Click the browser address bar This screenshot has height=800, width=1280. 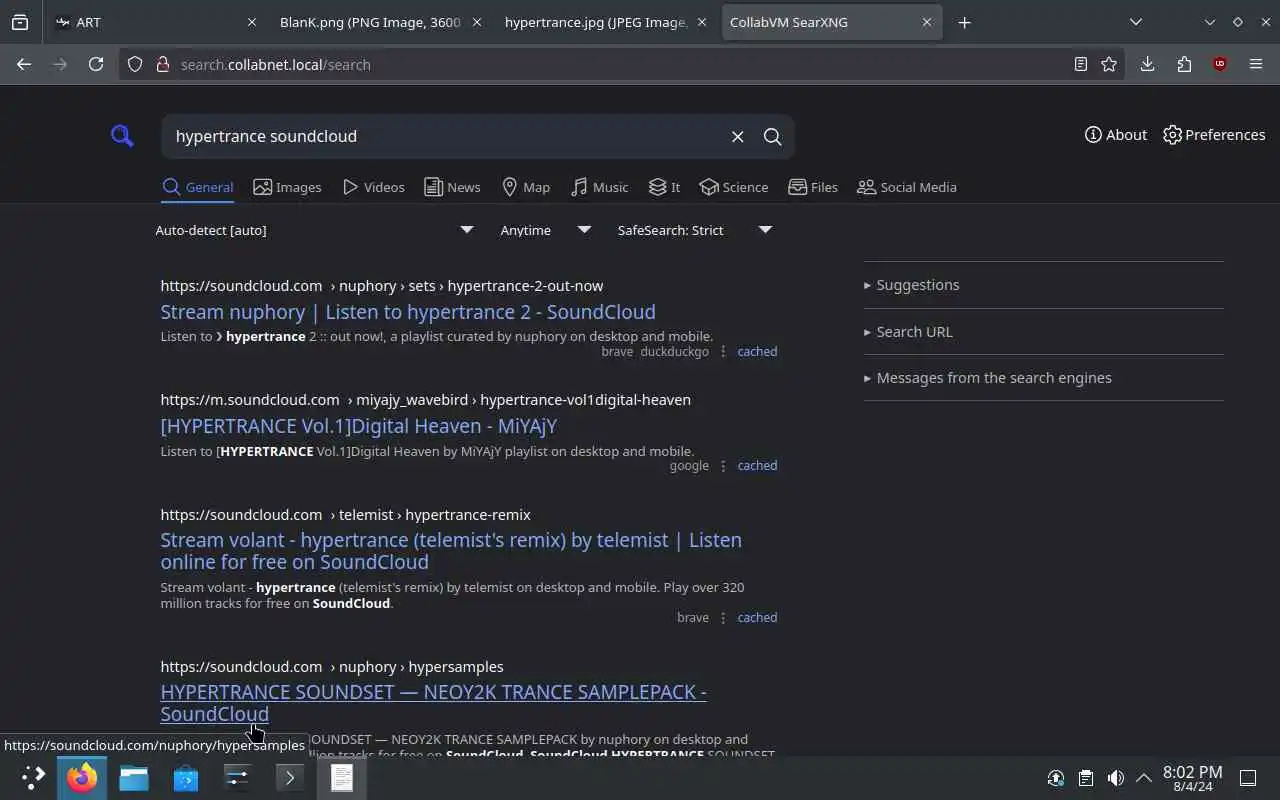click(x=620, y=64)
